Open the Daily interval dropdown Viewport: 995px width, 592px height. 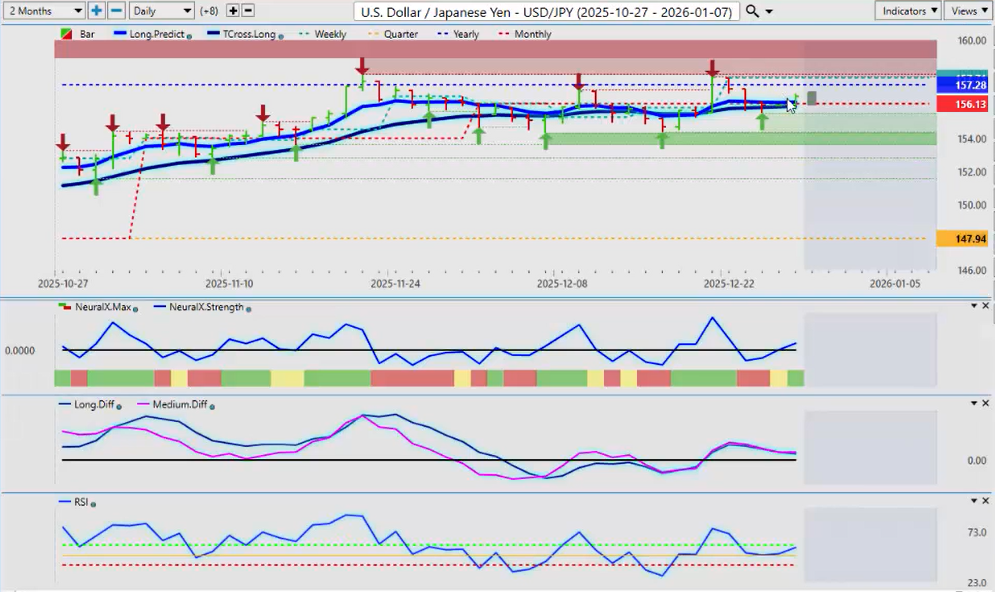coord(161,11)
